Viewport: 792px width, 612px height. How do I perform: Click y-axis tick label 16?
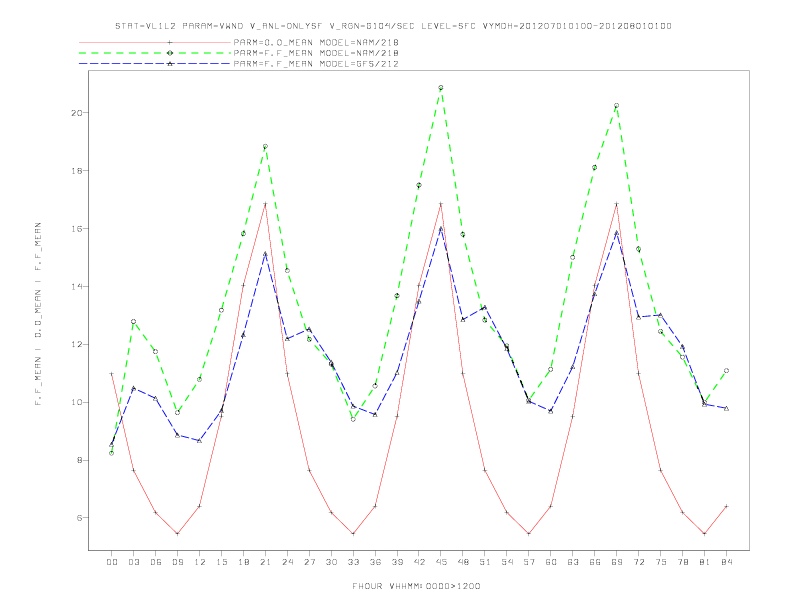[77, 229]
